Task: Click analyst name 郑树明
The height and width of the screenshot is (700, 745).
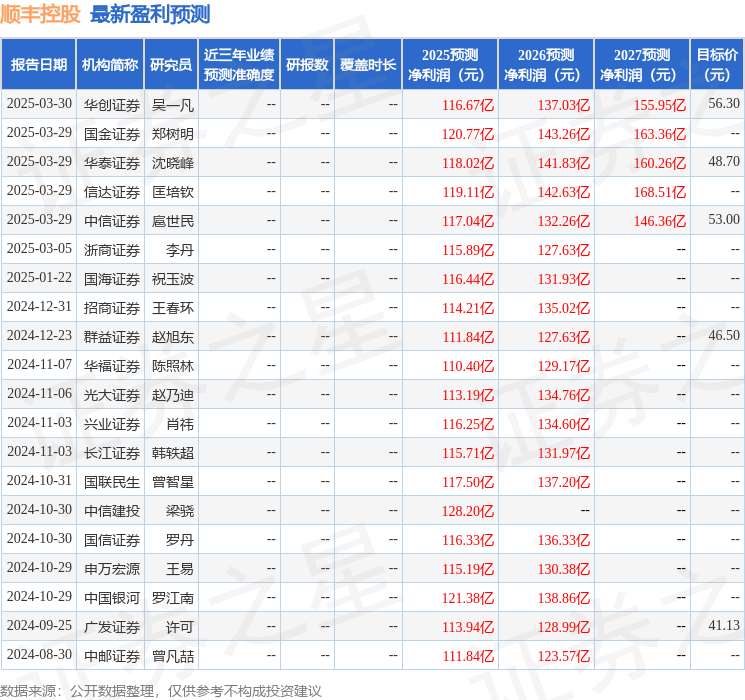Action: (172, 134)
